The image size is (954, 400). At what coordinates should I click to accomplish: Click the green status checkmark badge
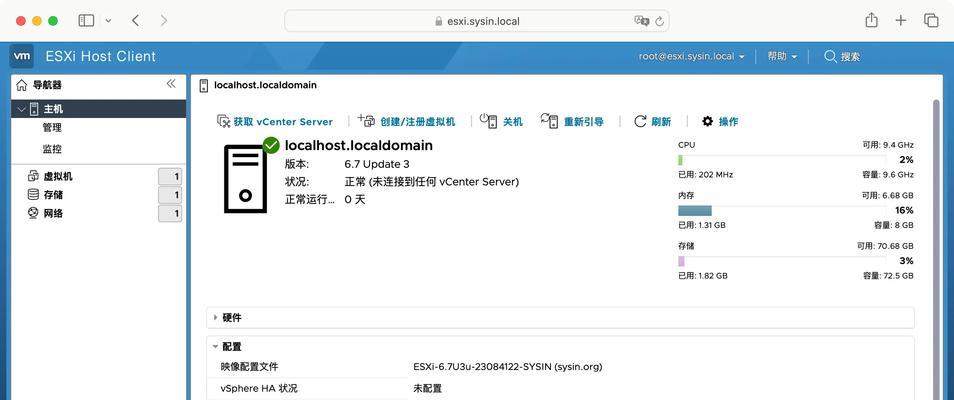[271, 146]
